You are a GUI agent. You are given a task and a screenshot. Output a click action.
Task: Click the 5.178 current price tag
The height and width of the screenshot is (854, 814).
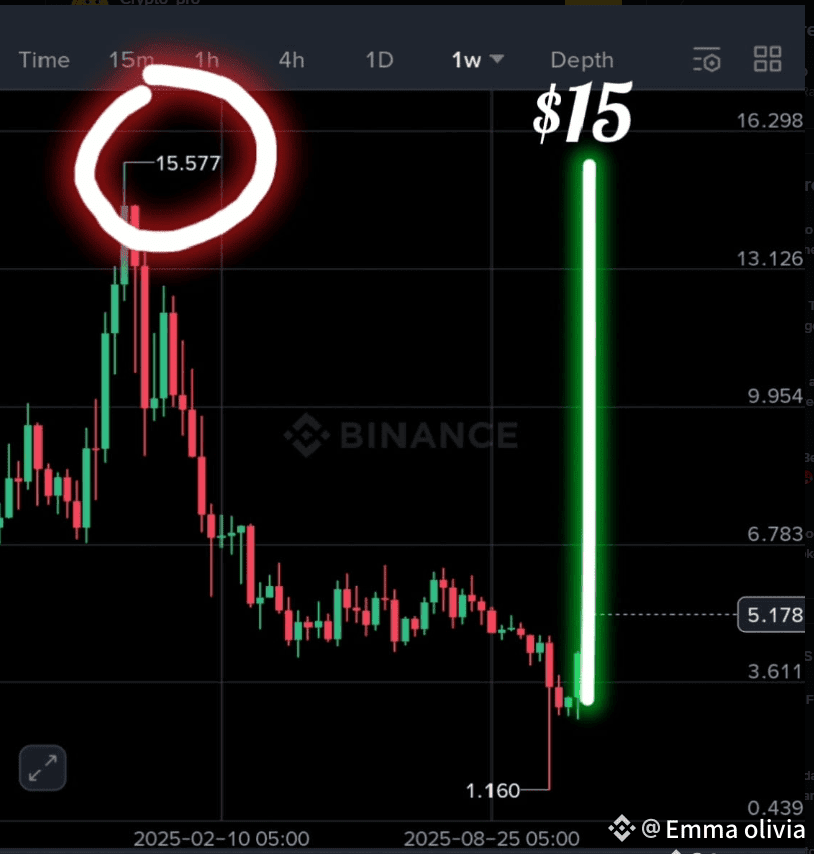pos(771,615)
